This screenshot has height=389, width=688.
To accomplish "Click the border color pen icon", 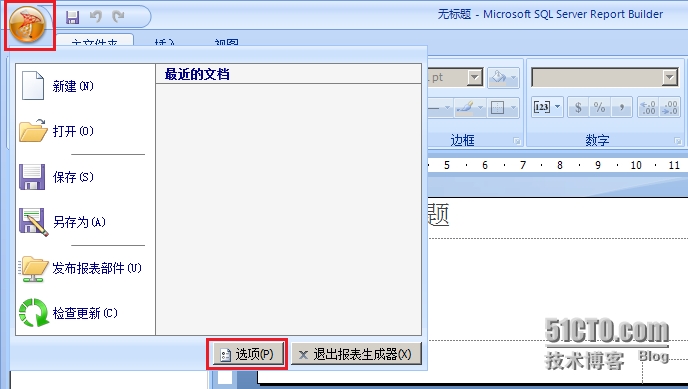I will [465, 107].
